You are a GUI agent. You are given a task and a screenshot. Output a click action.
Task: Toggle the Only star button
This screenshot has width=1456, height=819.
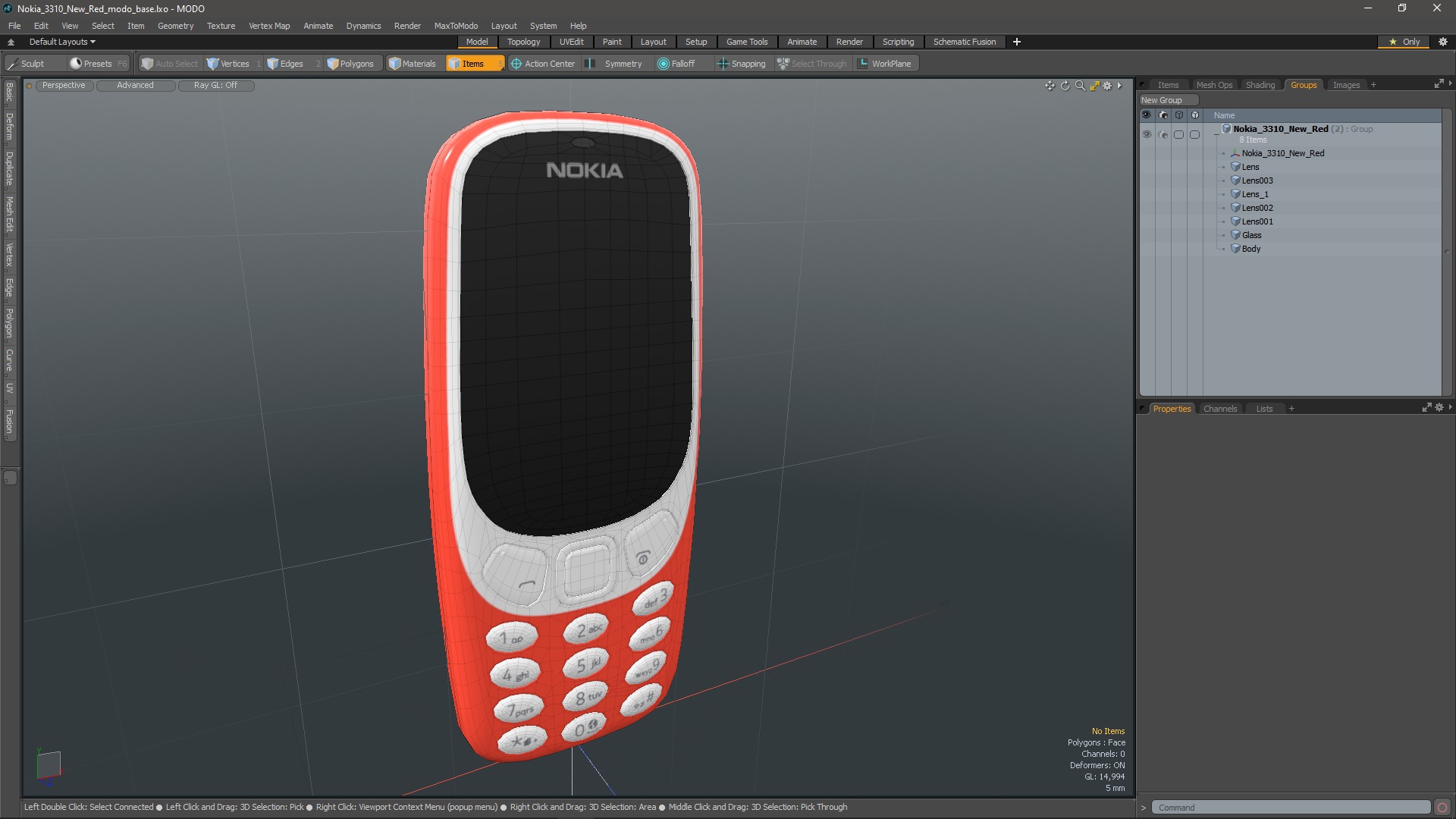pos(1404,42)
